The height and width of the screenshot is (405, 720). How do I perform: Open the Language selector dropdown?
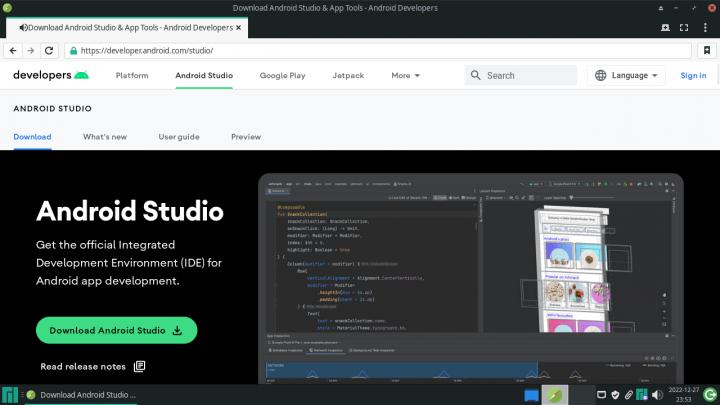pyautogui.click(x=627, y=75)
